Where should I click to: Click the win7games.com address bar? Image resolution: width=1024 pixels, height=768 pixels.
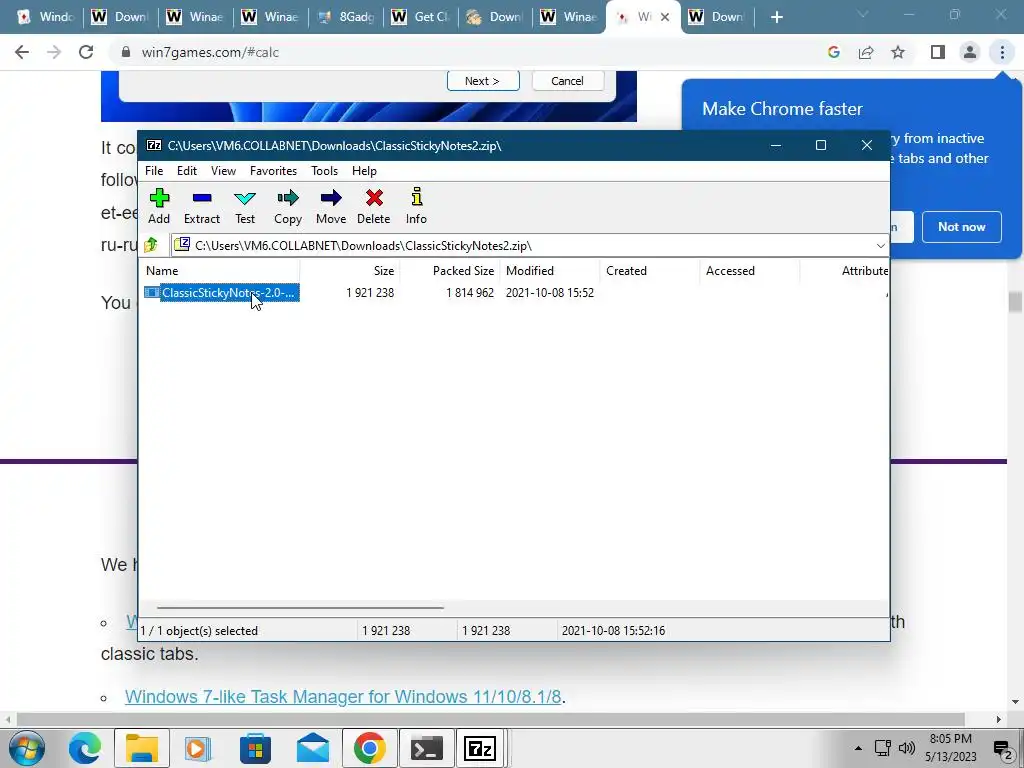pyautogui.click(x=457, y=52)
